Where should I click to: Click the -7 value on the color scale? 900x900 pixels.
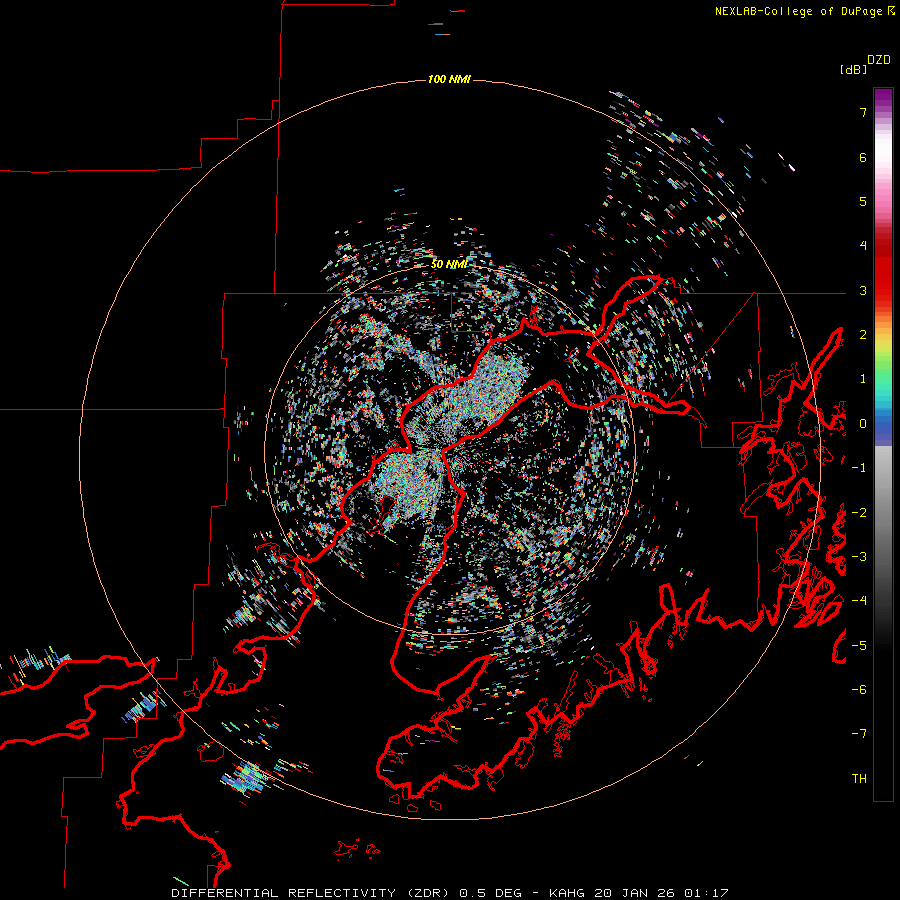(859, 734)
